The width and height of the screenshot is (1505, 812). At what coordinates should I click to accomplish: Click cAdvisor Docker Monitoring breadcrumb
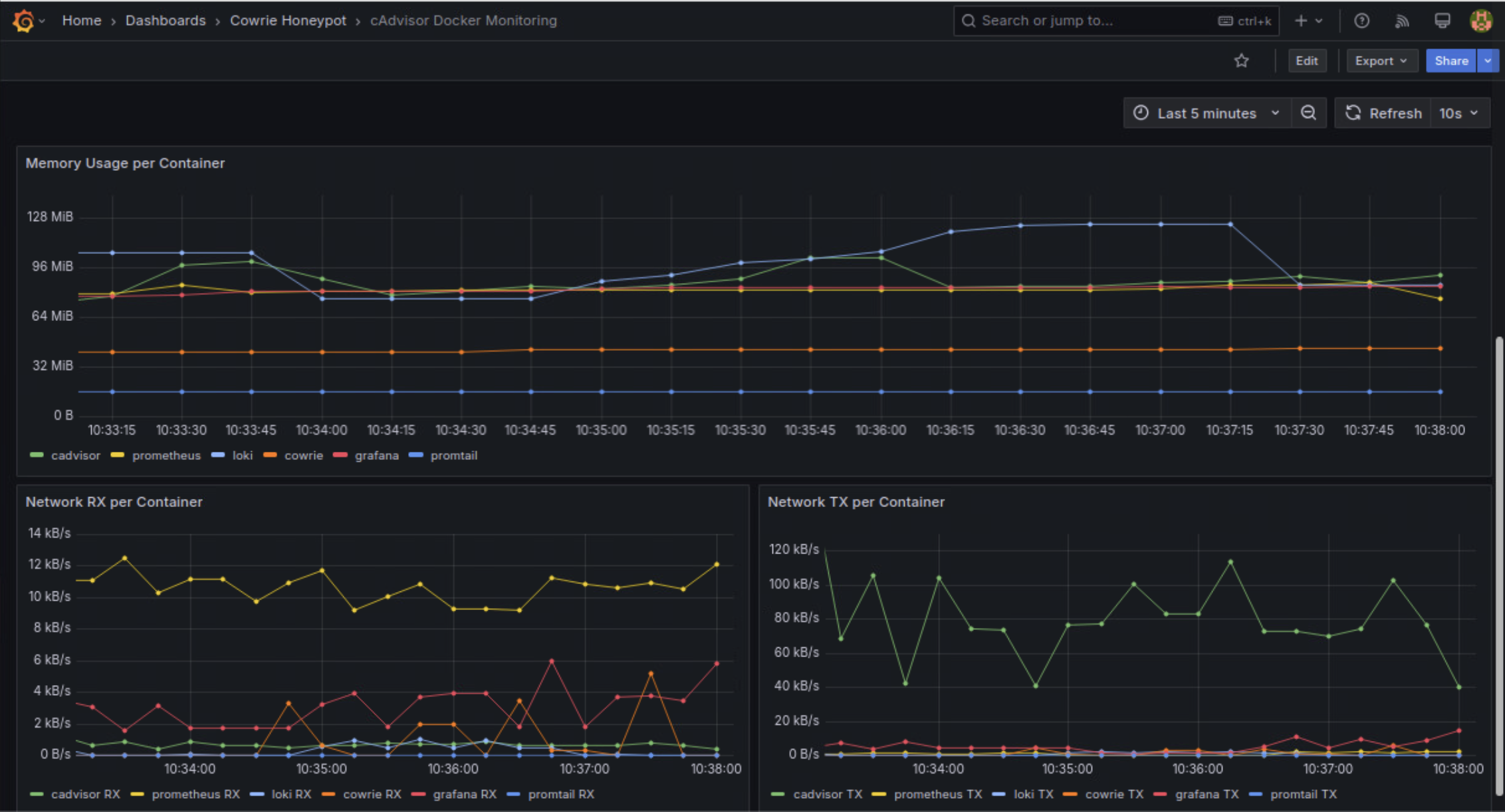click(x=463, y=21)
